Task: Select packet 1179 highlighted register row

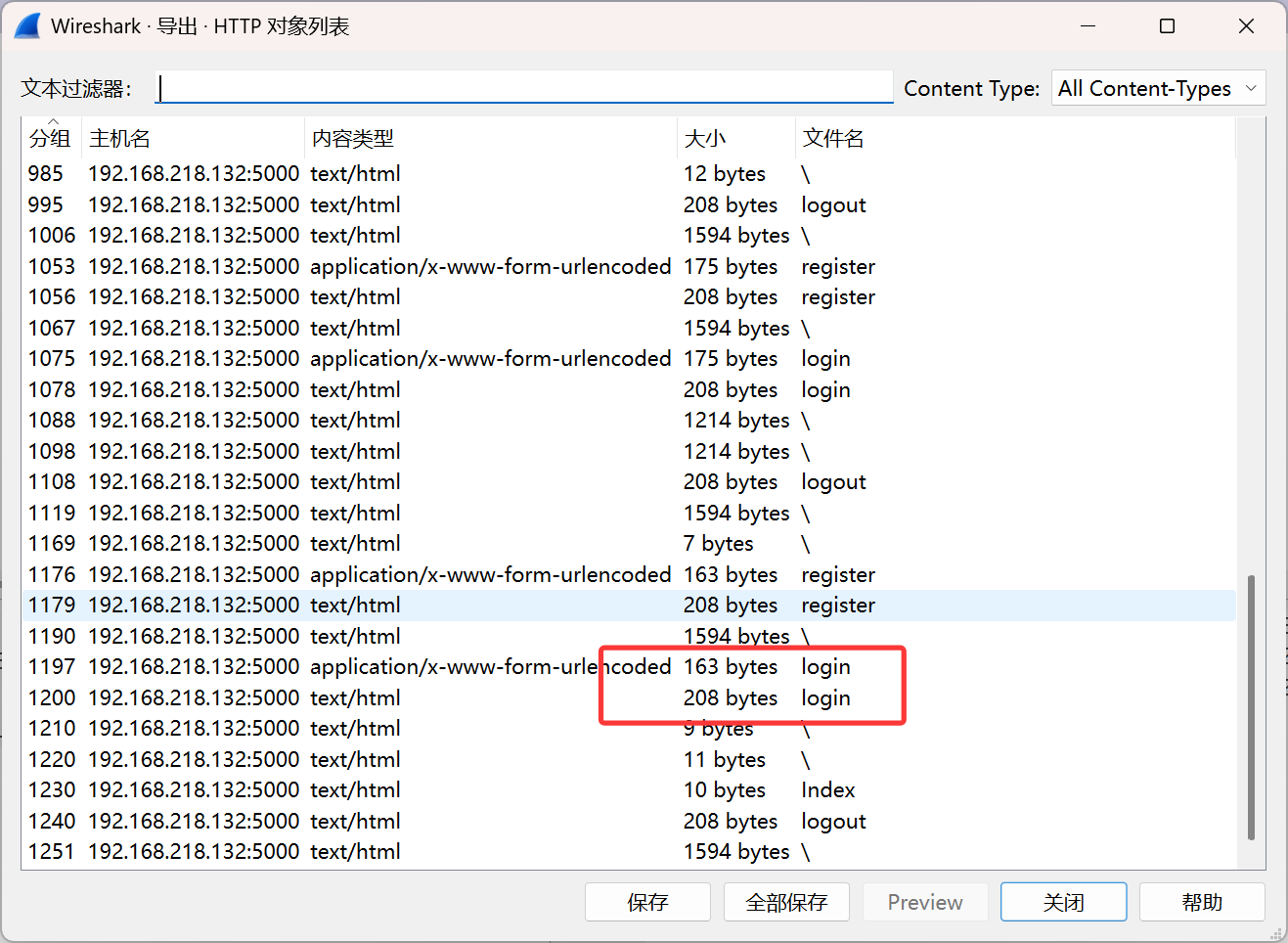Action: click(629, 605)
